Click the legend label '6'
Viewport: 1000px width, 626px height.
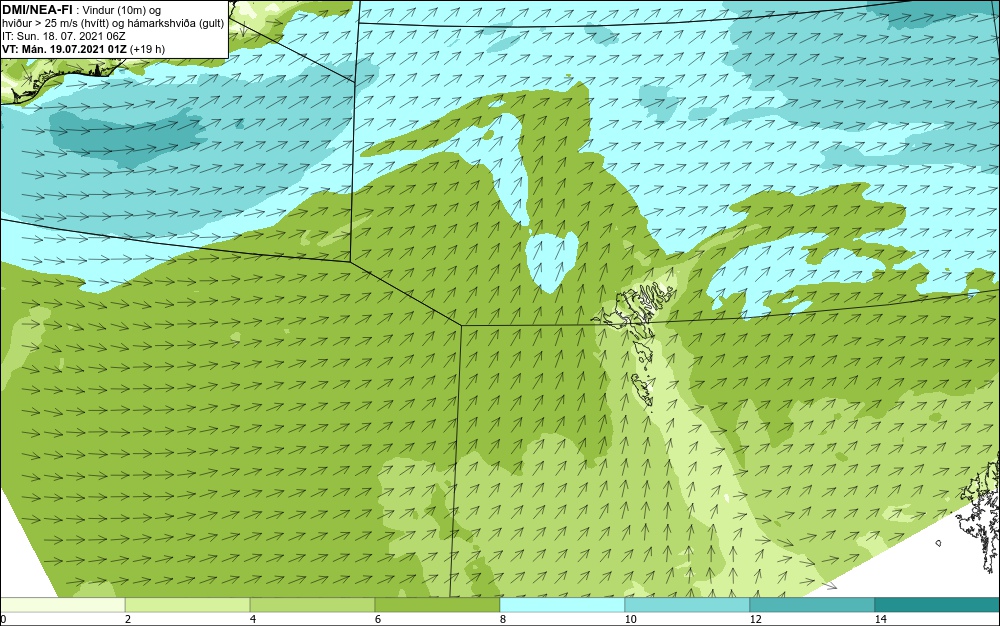(378, 619)
